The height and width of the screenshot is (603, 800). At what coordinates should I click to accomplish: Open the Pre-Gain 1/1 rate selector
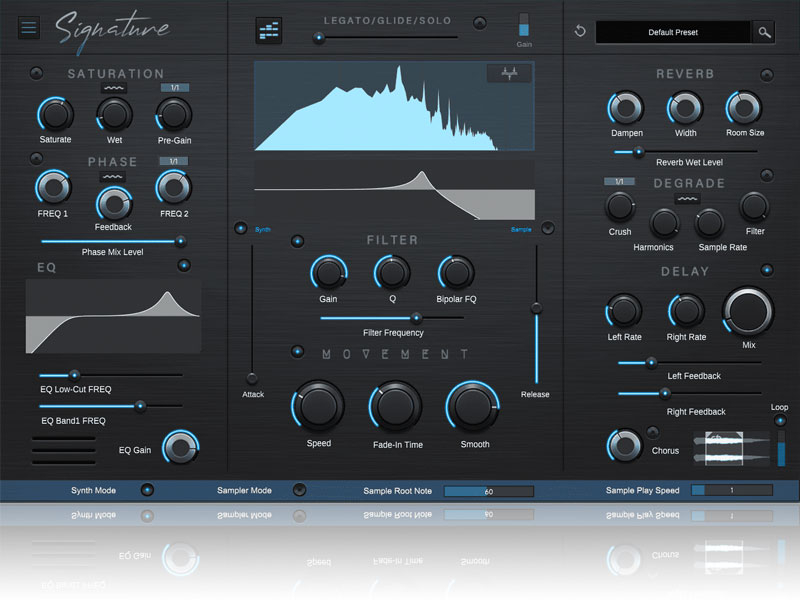173,88
